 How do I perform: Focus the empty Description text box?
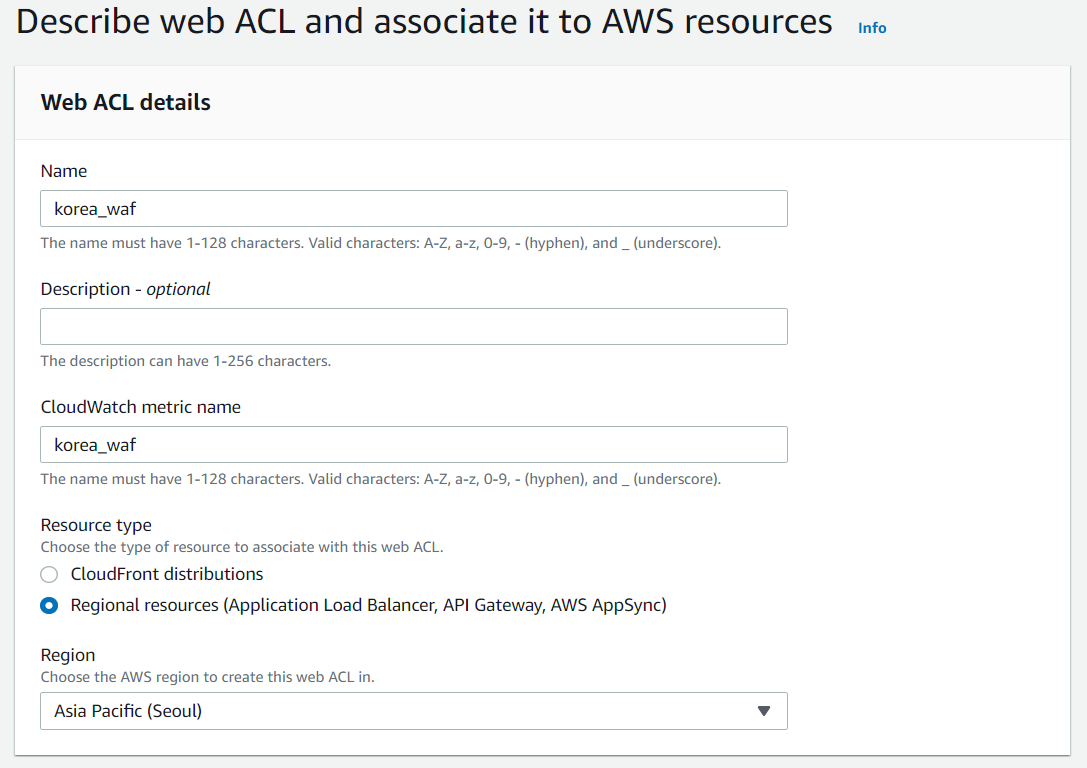[x=413, y=327]
